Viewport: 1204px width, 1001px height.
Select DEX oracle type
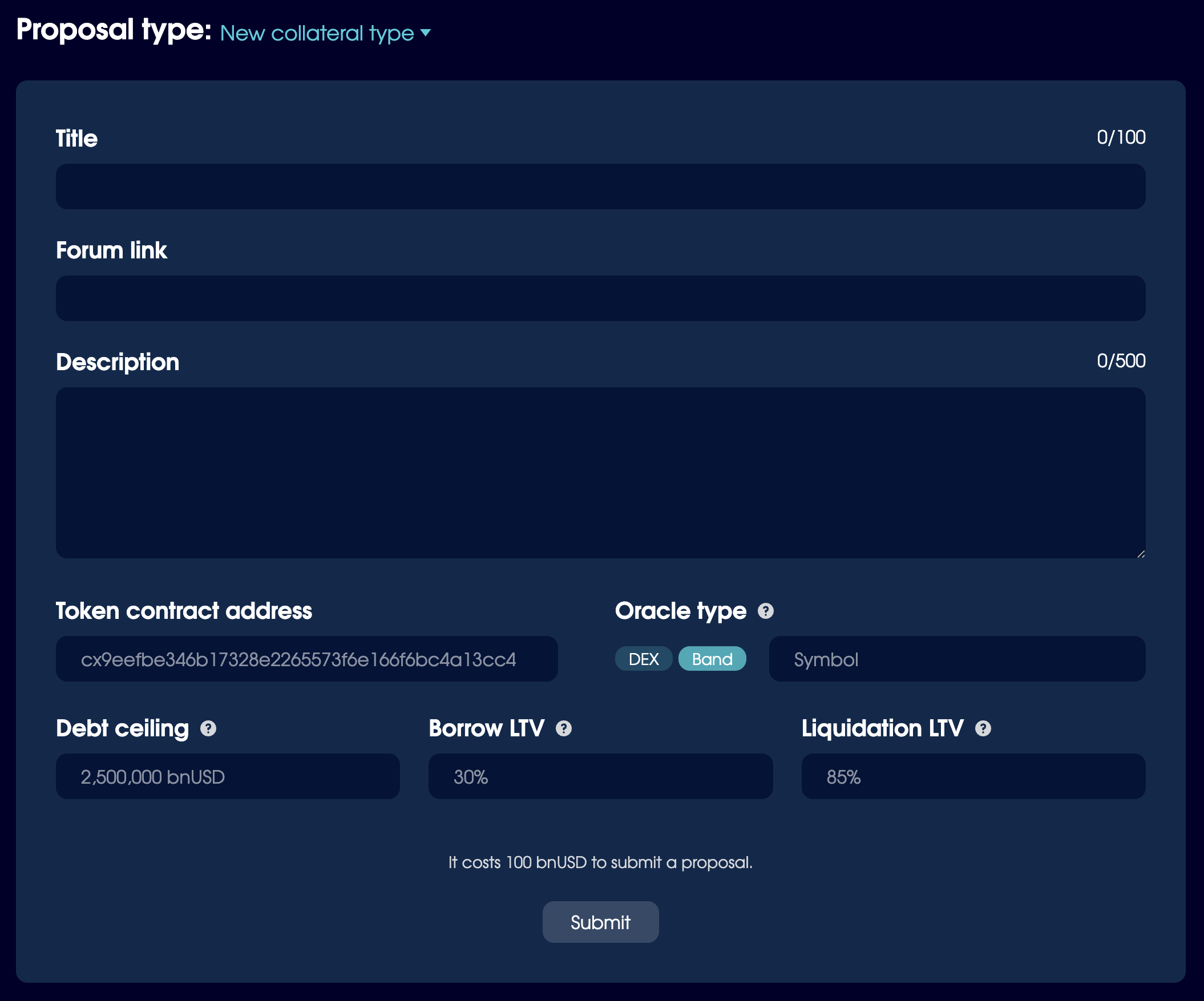click(x=643, y=659)
